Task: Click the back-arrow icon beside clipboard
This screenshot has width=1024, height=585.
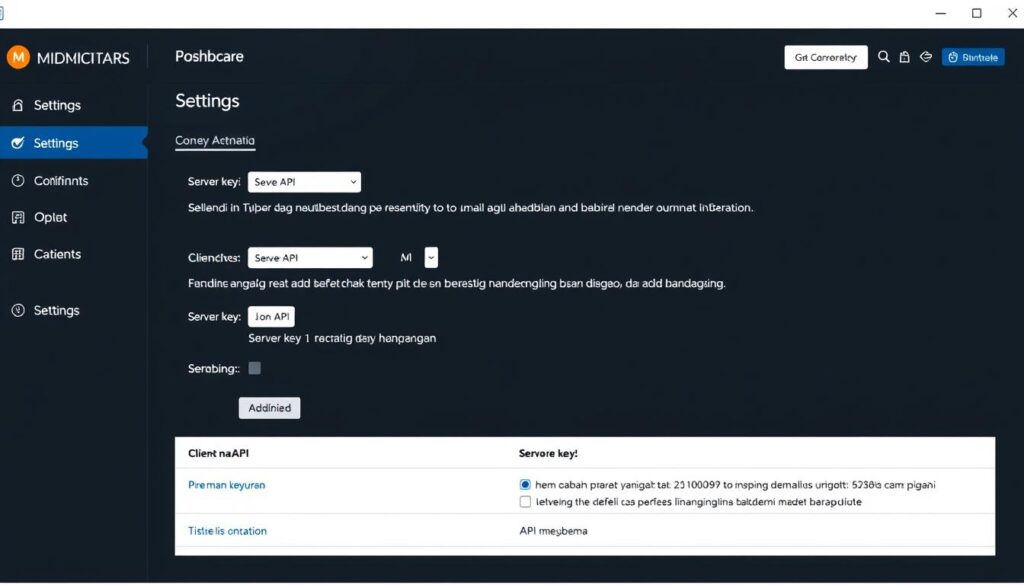Action: pyautogui.click(x=926, y=57)
